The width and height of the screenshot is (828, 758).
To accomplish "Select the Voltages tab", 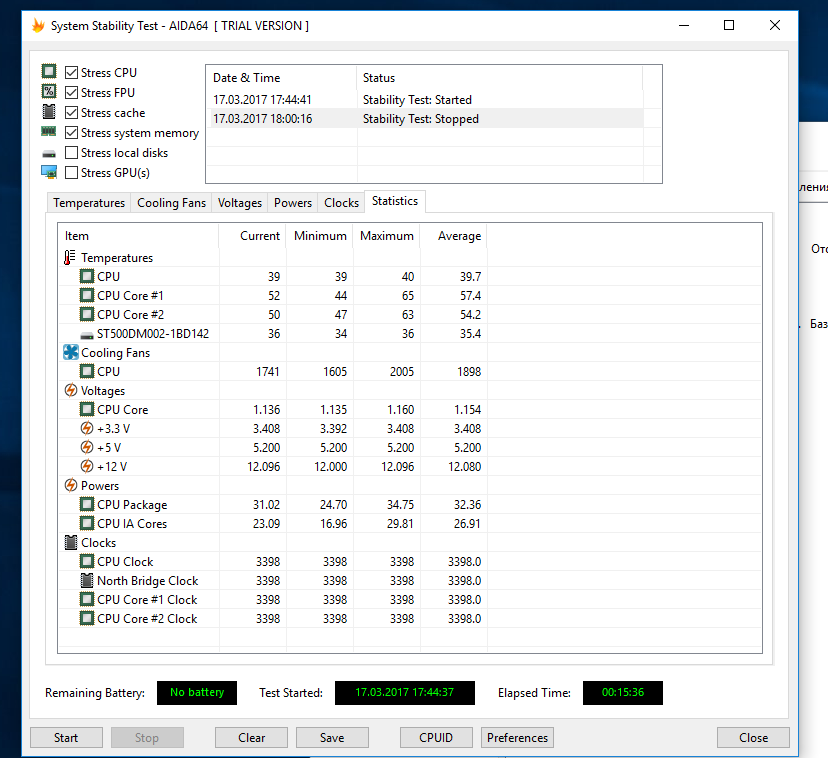I will point(240,203).
